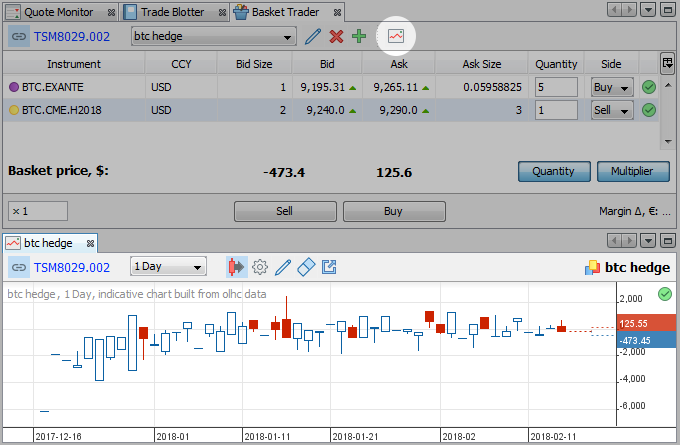
Task: Click the Quantity mode button
Action: 554,171
